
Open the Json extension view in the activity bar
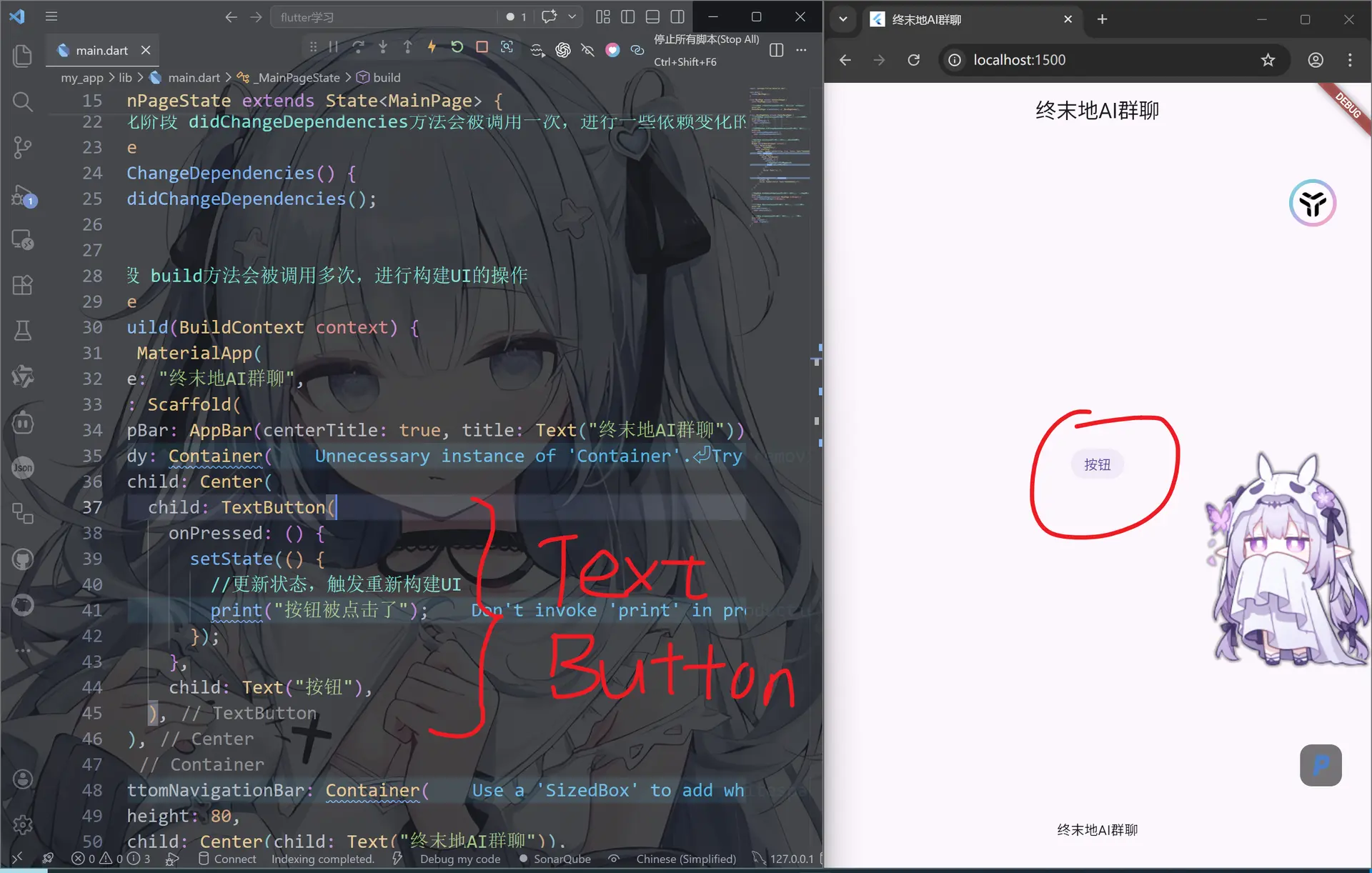[x=22, y=468]
